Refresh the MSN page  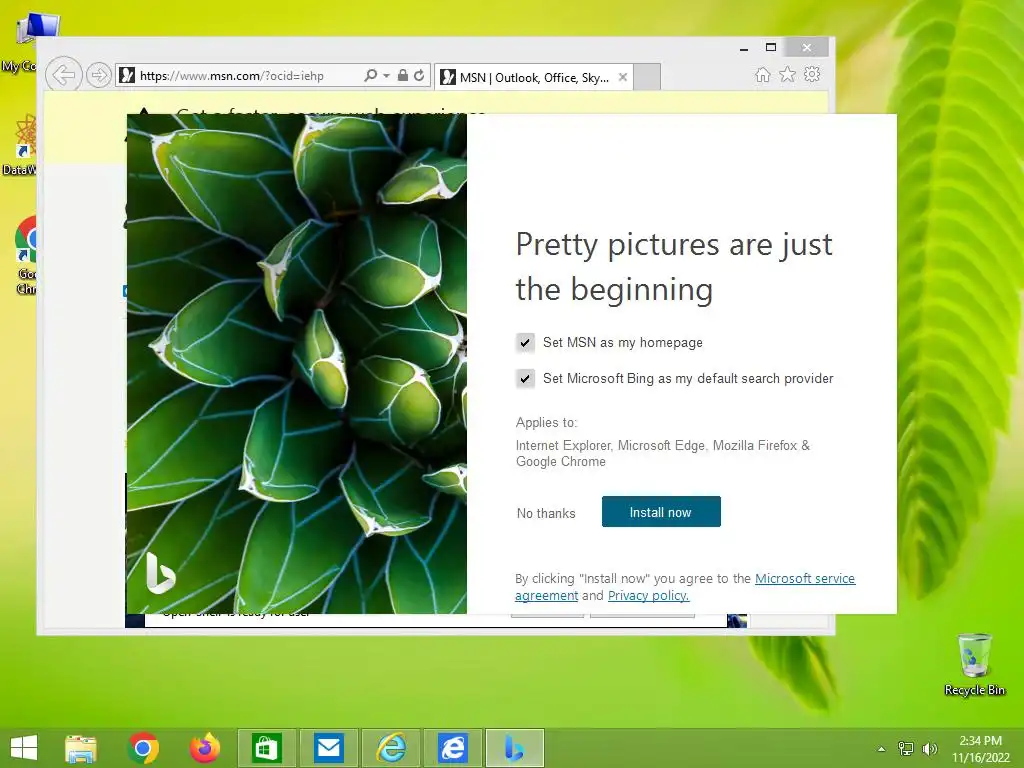[419, 76]
